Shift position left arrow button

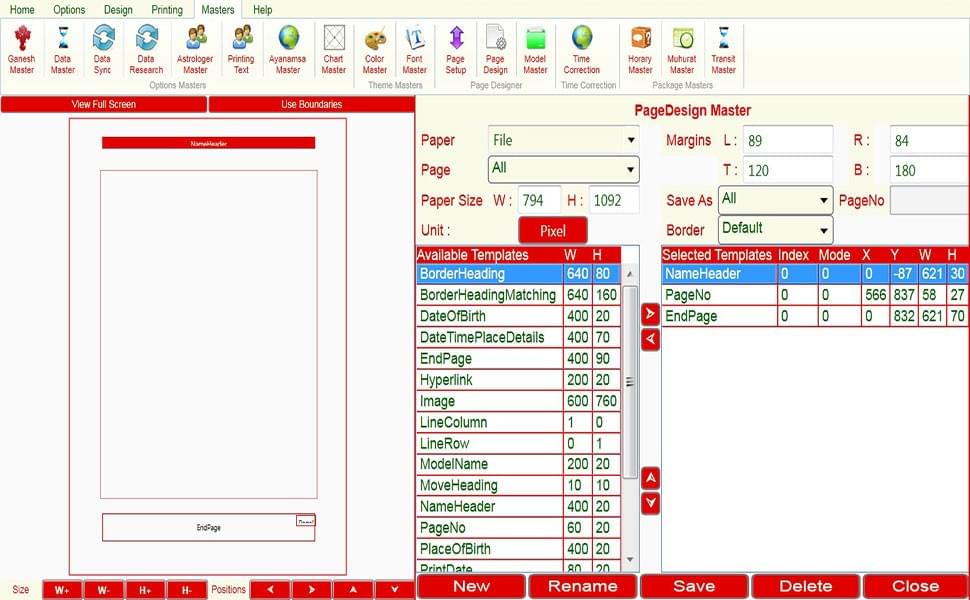click(270, 589)
